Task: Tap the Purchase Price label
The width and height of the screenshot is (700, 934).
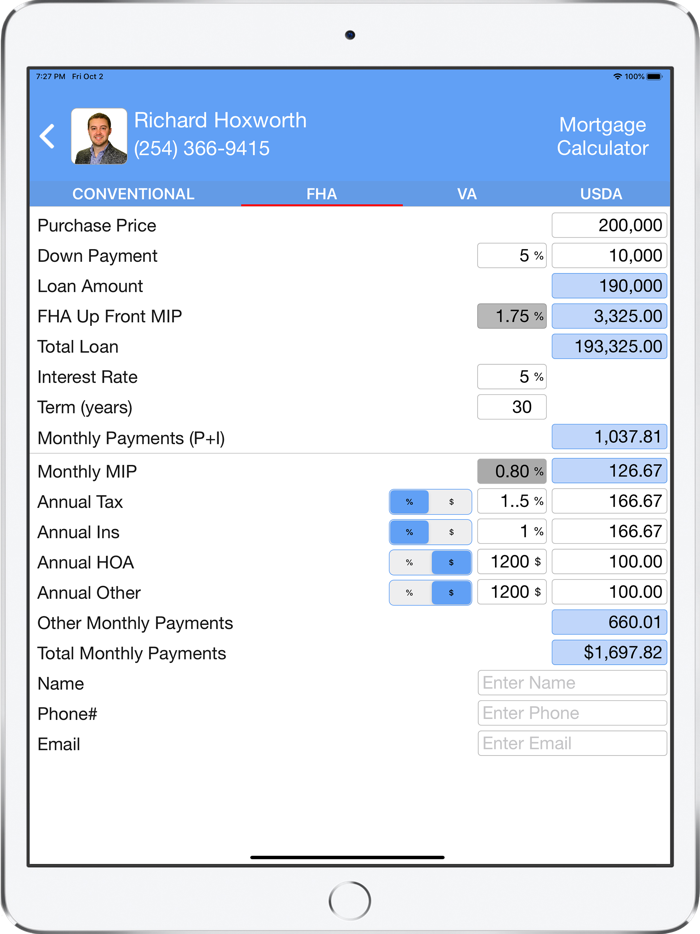Action: coord(97,226)
